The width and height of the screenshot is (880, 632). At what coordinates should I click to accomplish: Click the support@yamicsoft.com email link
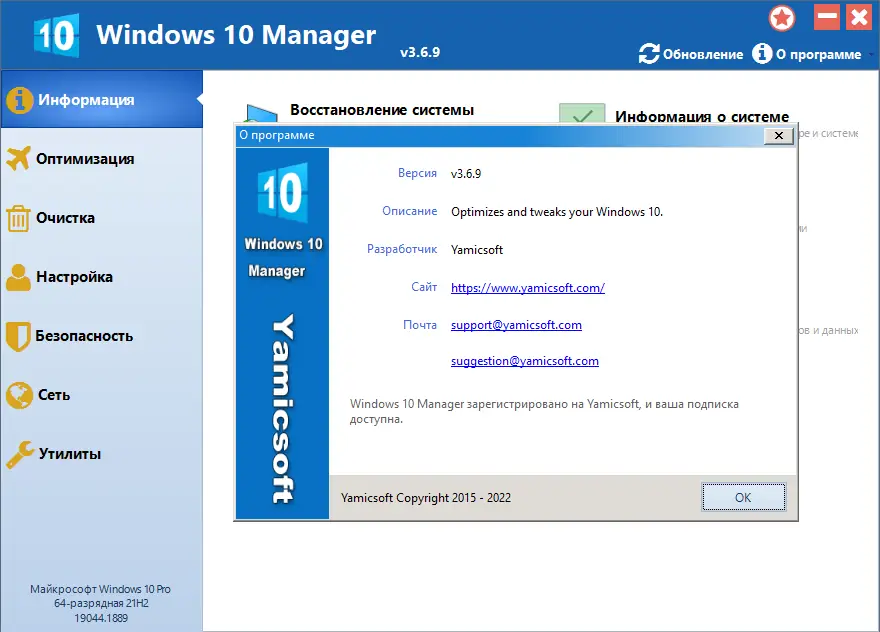point(516,325)
